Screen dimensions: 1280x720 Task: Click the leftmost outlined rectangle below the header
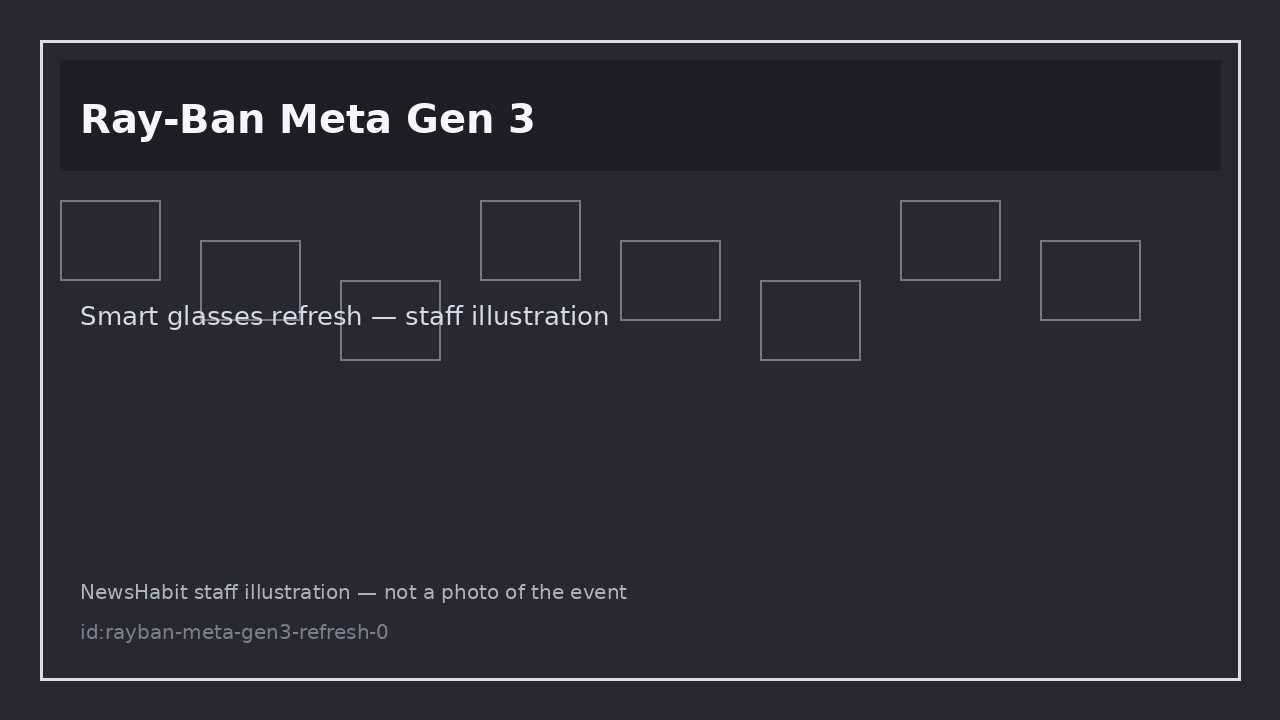pyautogui.click(x=110, y=240)
